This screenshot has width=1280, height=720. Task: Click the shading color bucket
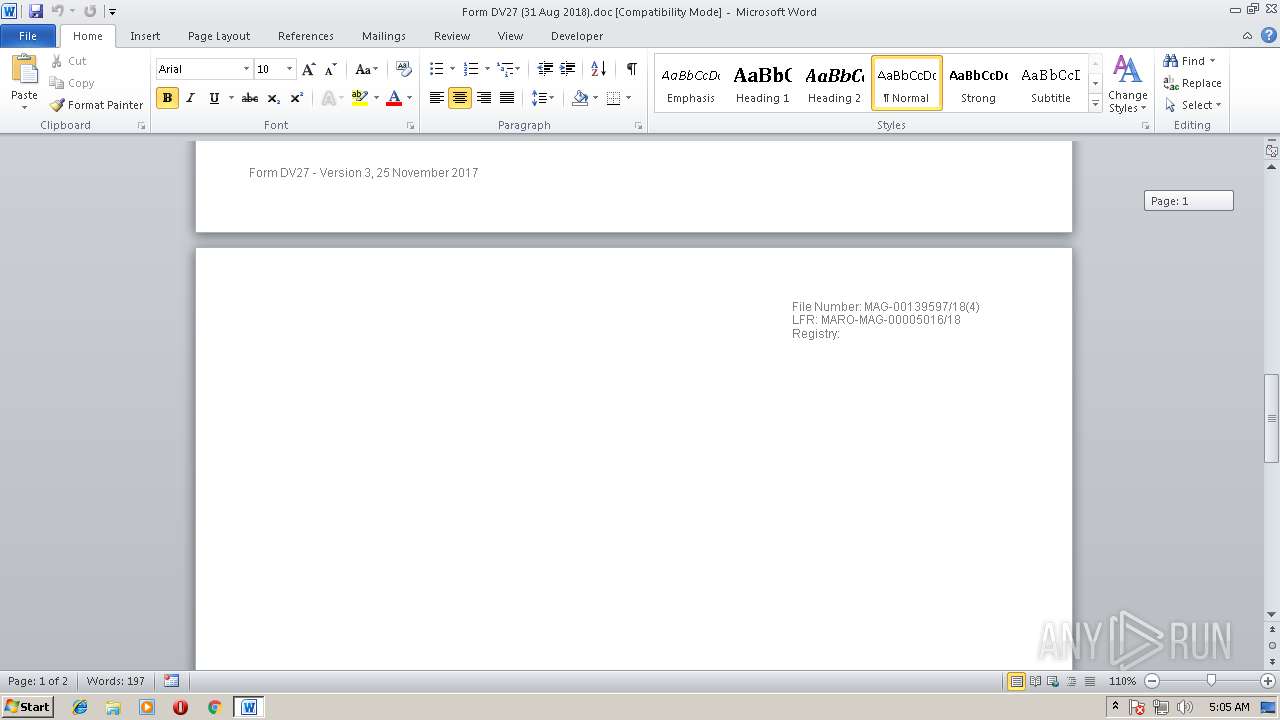580,98
